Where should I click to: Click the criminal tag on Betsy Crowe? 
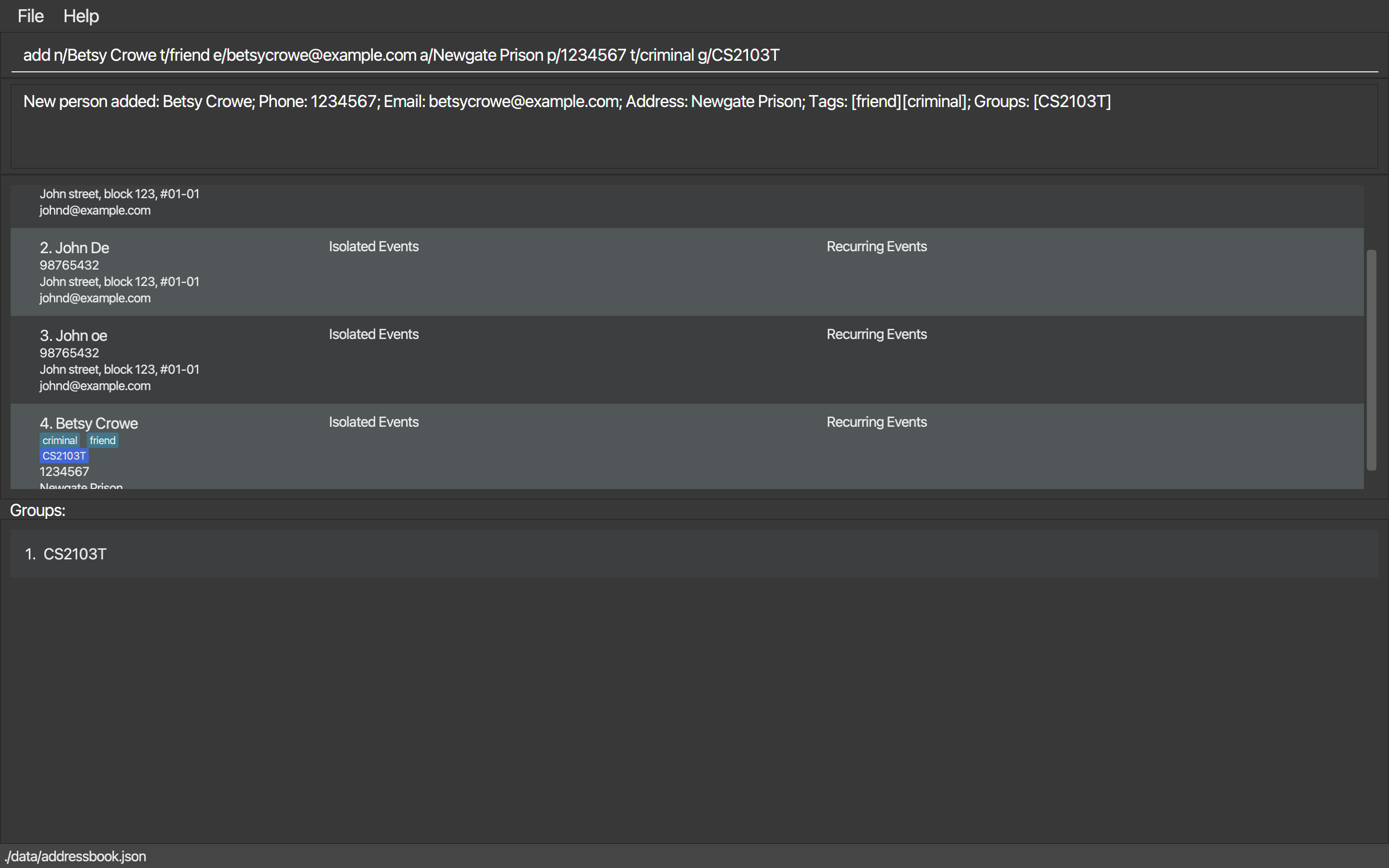coord(60,440)
